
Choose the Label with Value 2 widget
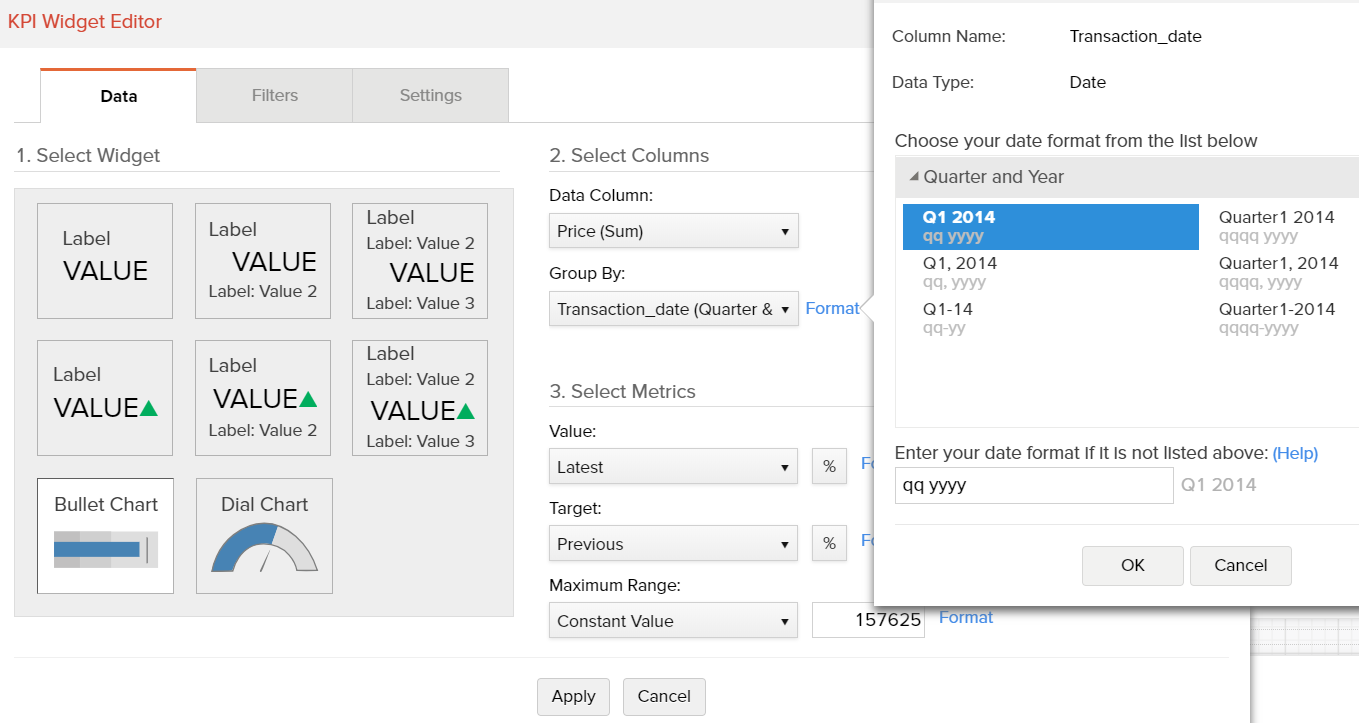(x=263, y=260)
